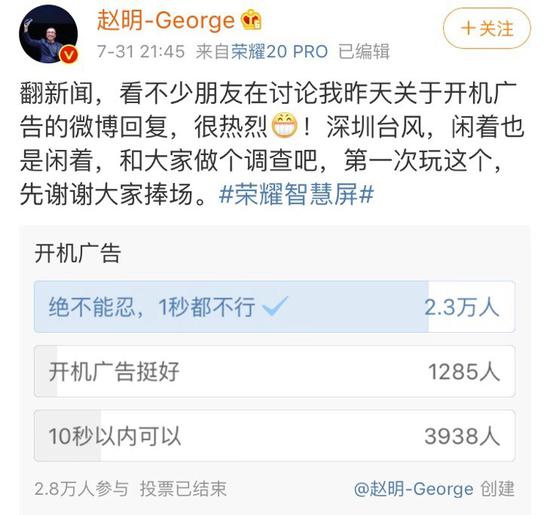Click the 已编辑 edited label
The height and width of the screenshot is (515, 550).
coord(363,52)
